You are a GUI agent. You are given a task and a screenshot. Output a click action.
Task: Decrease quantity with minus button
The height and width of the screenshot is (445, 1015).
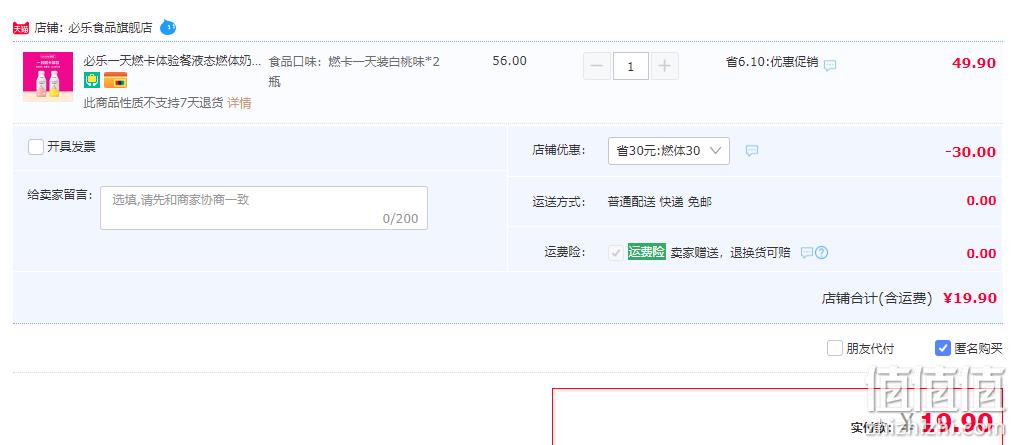click(x=597, y=66)
